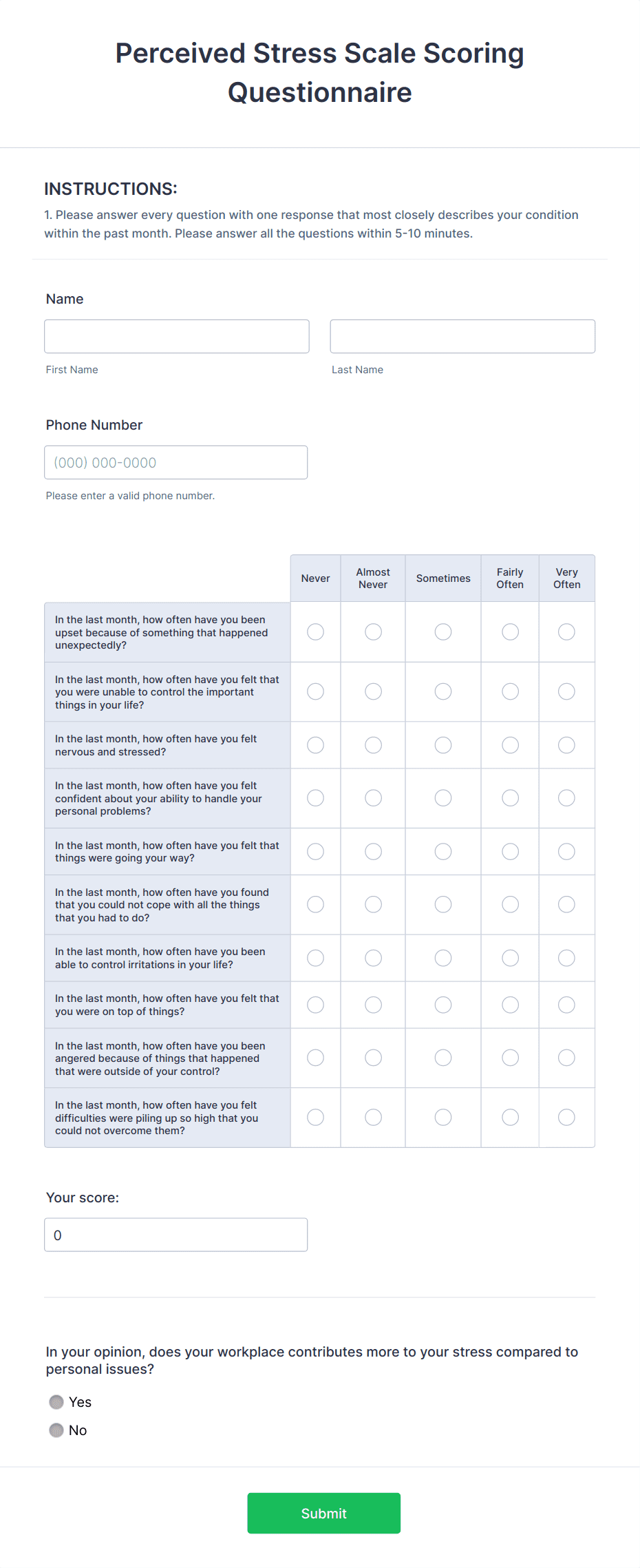Select Sometimes for being upset unexpectedly

442,631
